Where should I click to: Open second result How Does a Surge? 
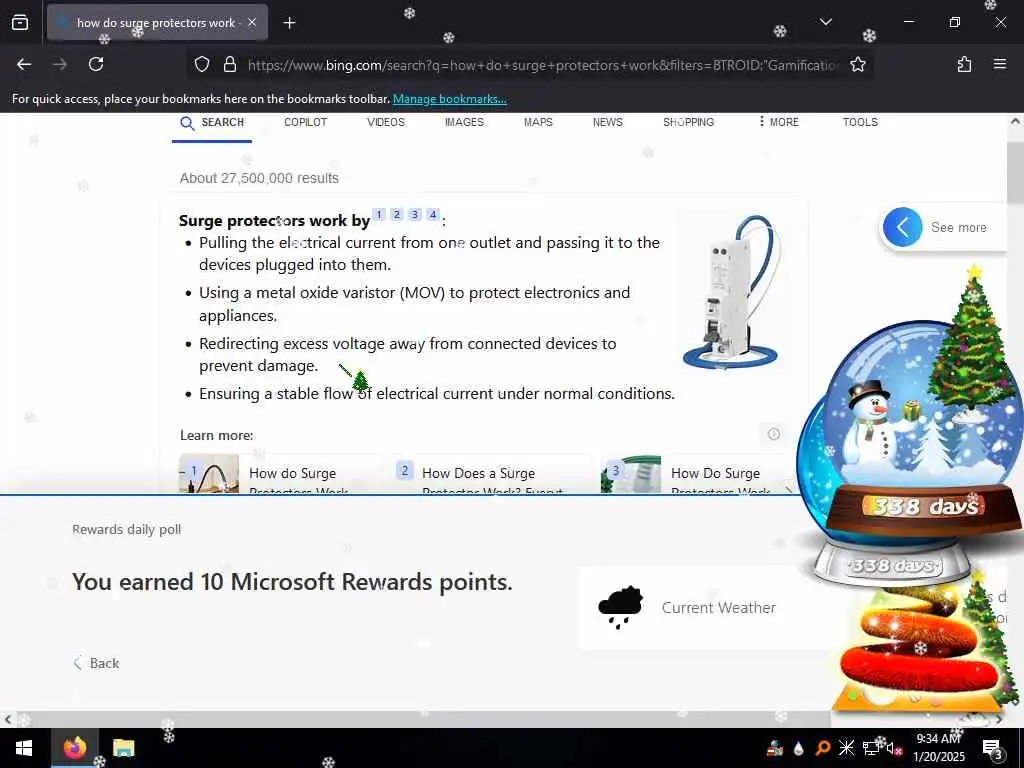click(490, 475)
